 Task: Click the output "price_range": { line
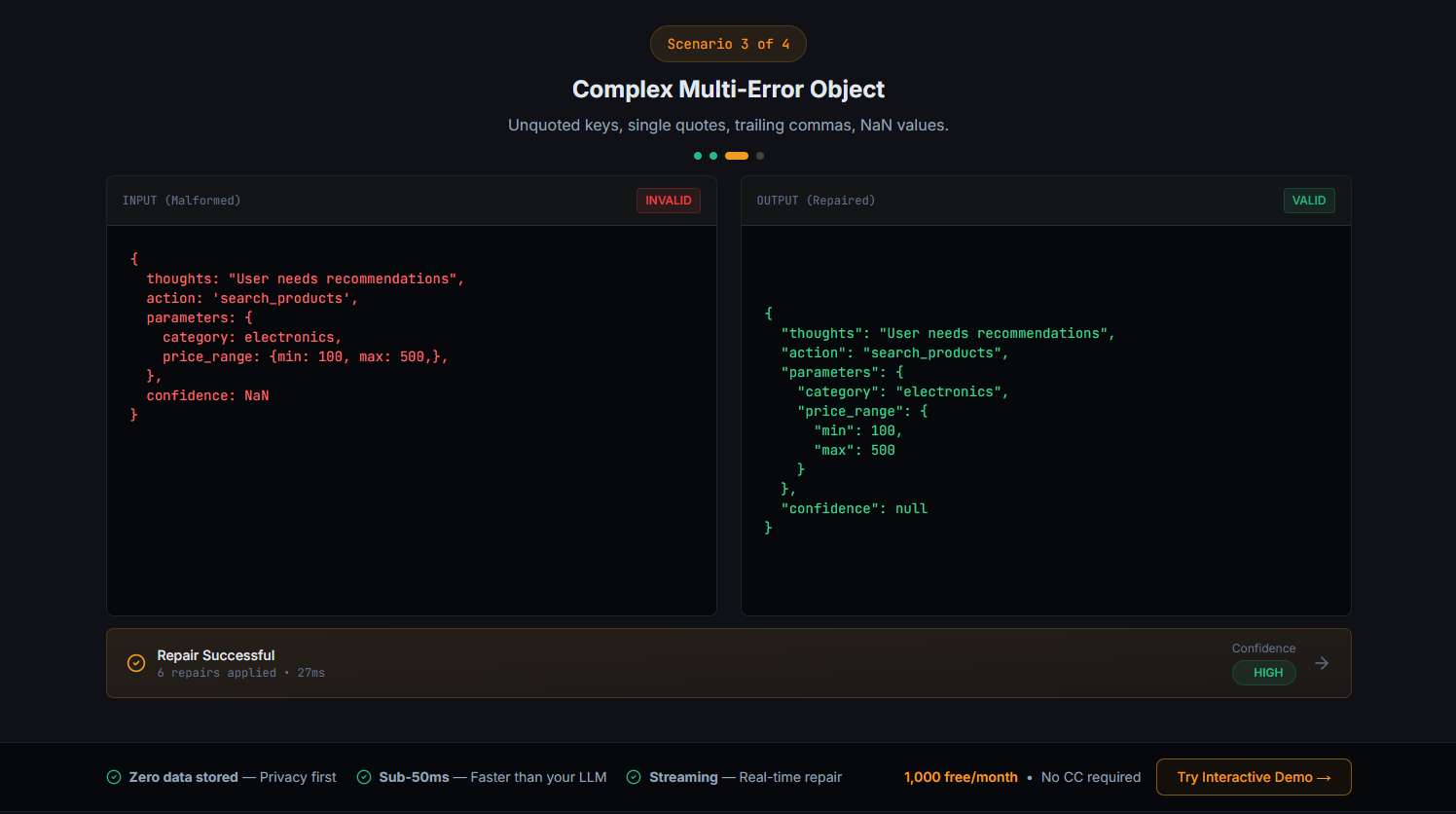(862, 412)
